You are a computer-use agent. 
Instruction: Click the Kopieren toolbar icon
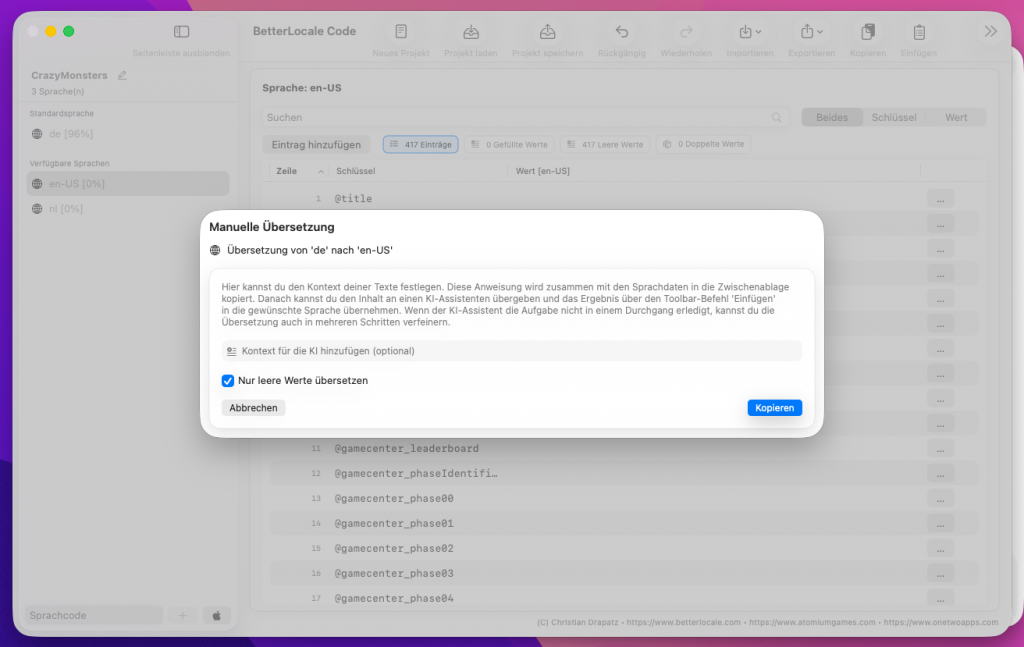(867, 32)
